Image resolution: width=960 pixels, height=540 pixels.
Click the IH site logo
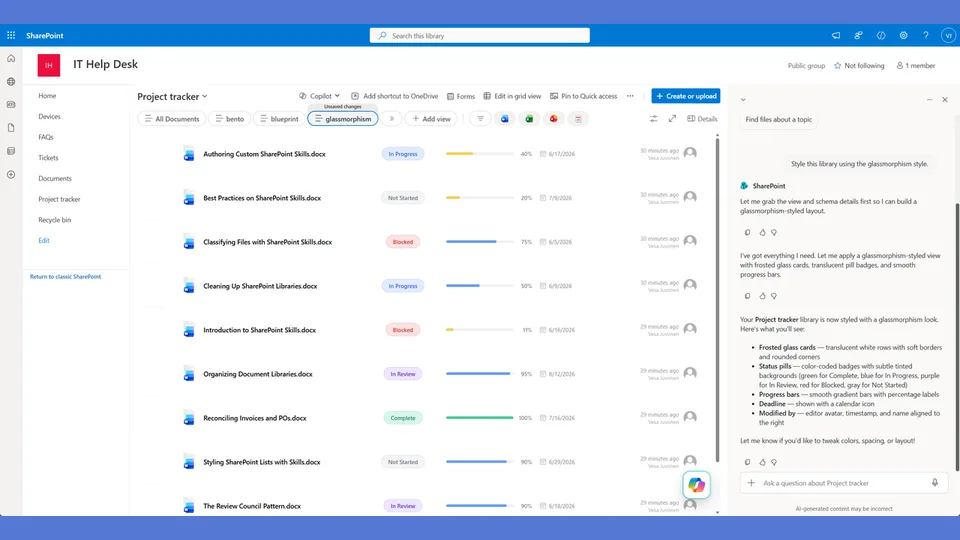49,66
